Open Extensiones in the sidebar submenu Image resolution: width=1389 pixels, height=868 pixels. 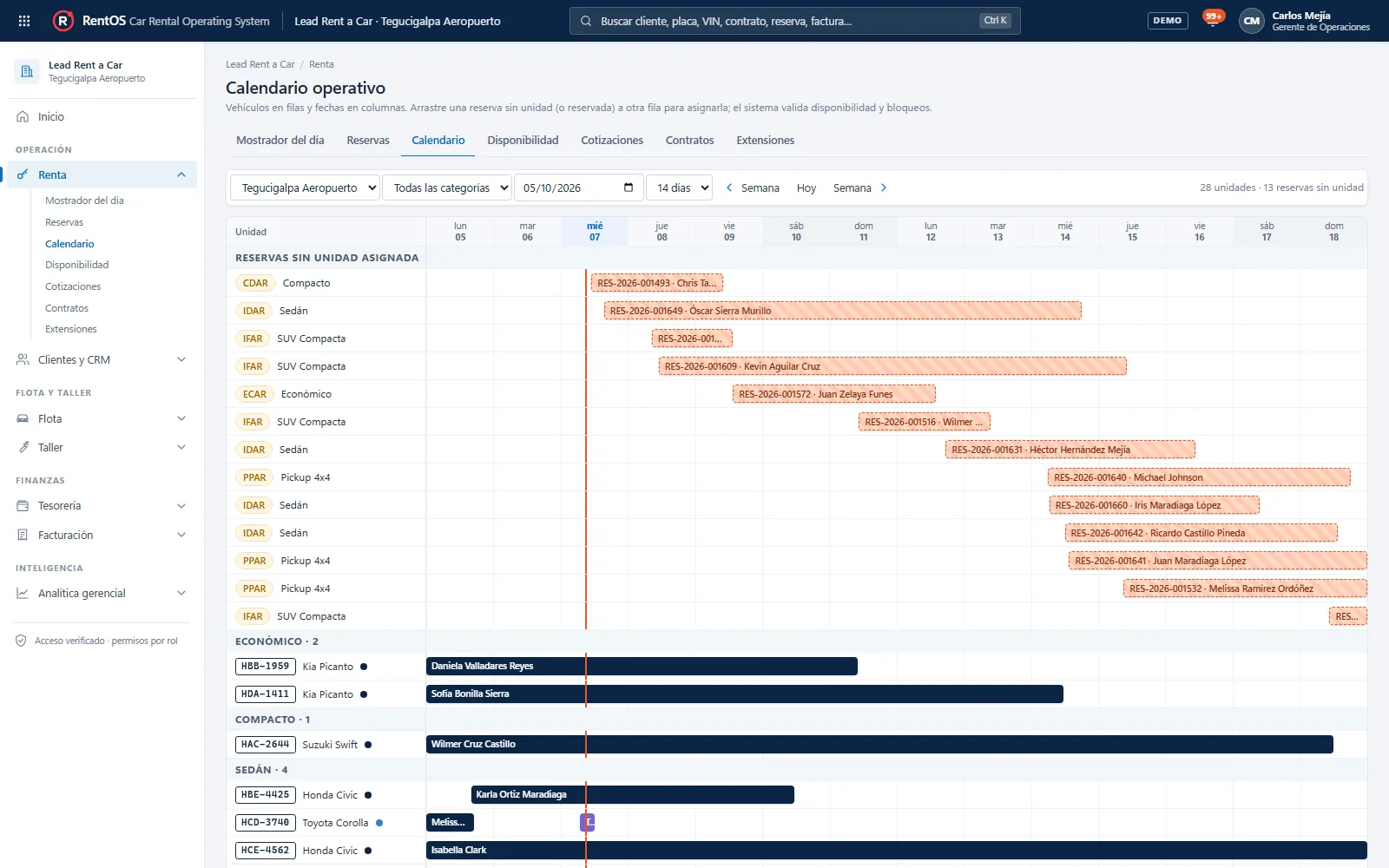click(71, 329)
